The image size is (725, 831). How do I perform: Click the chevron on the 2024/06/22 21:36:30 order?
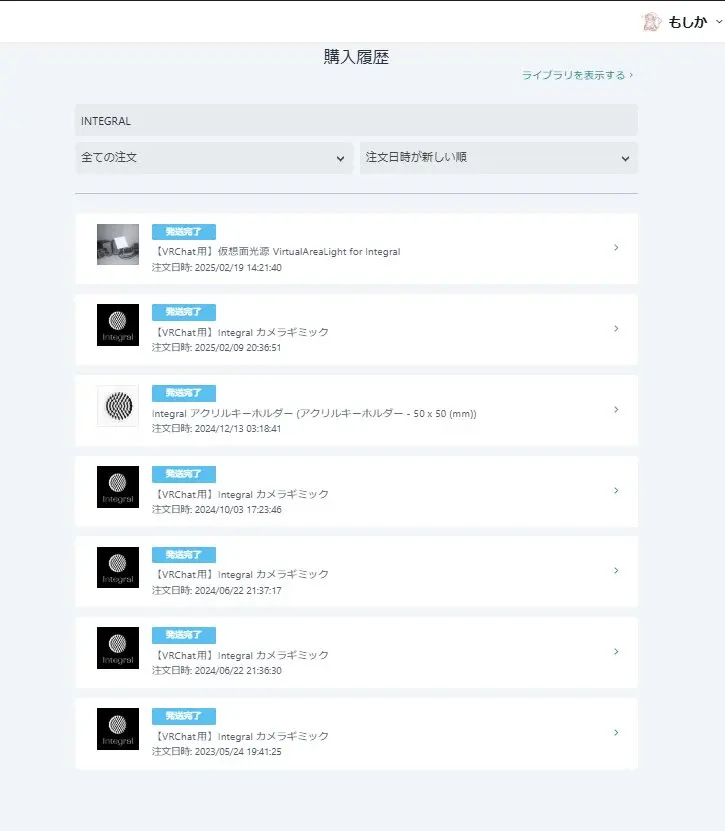click(616, 652)
